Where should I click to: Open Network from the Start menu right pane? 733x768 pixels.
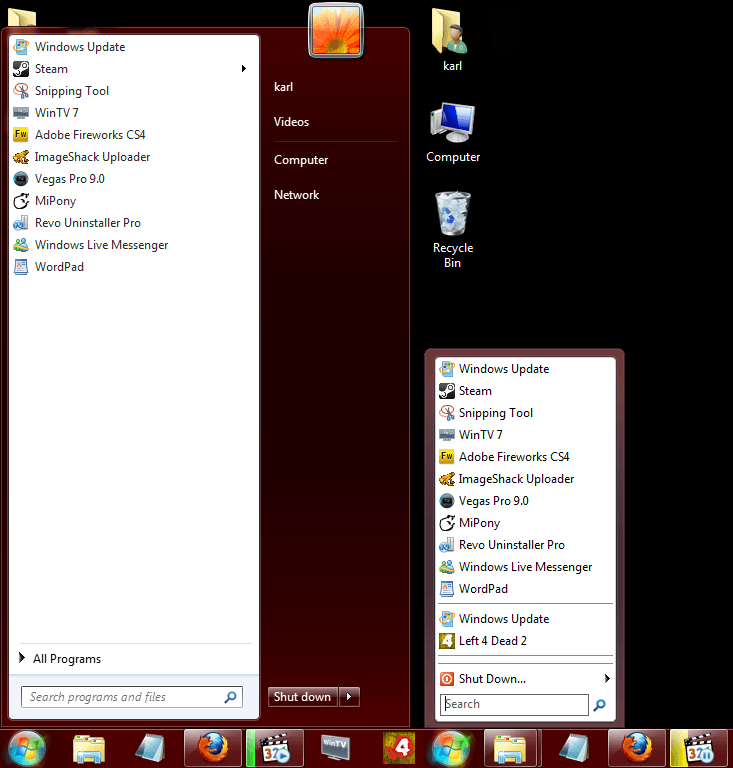(x=297, y=195)
